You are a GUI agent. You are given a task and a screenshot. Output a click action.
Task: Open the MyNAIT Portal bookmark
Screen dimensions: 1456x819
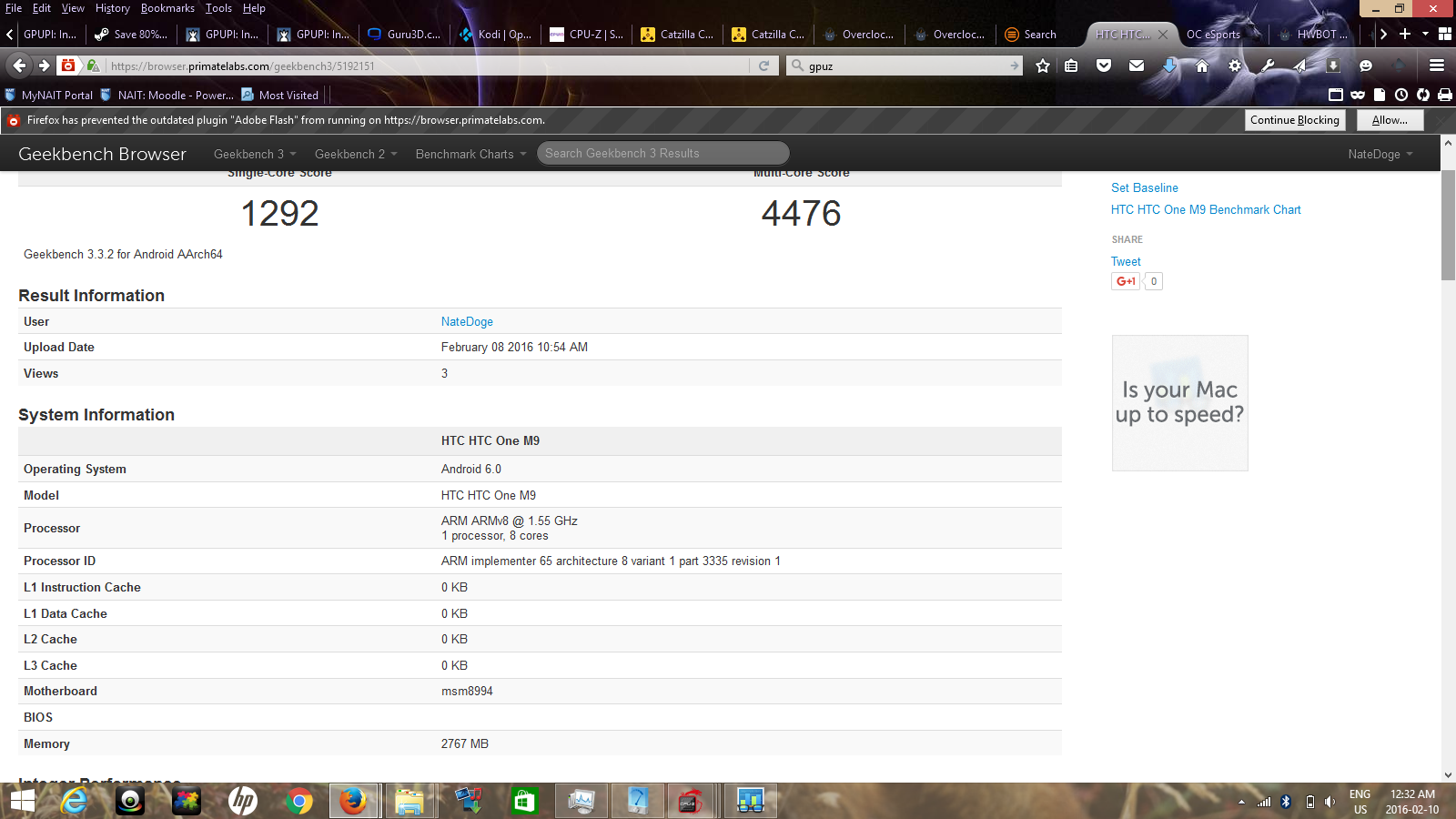click(49, 95)
